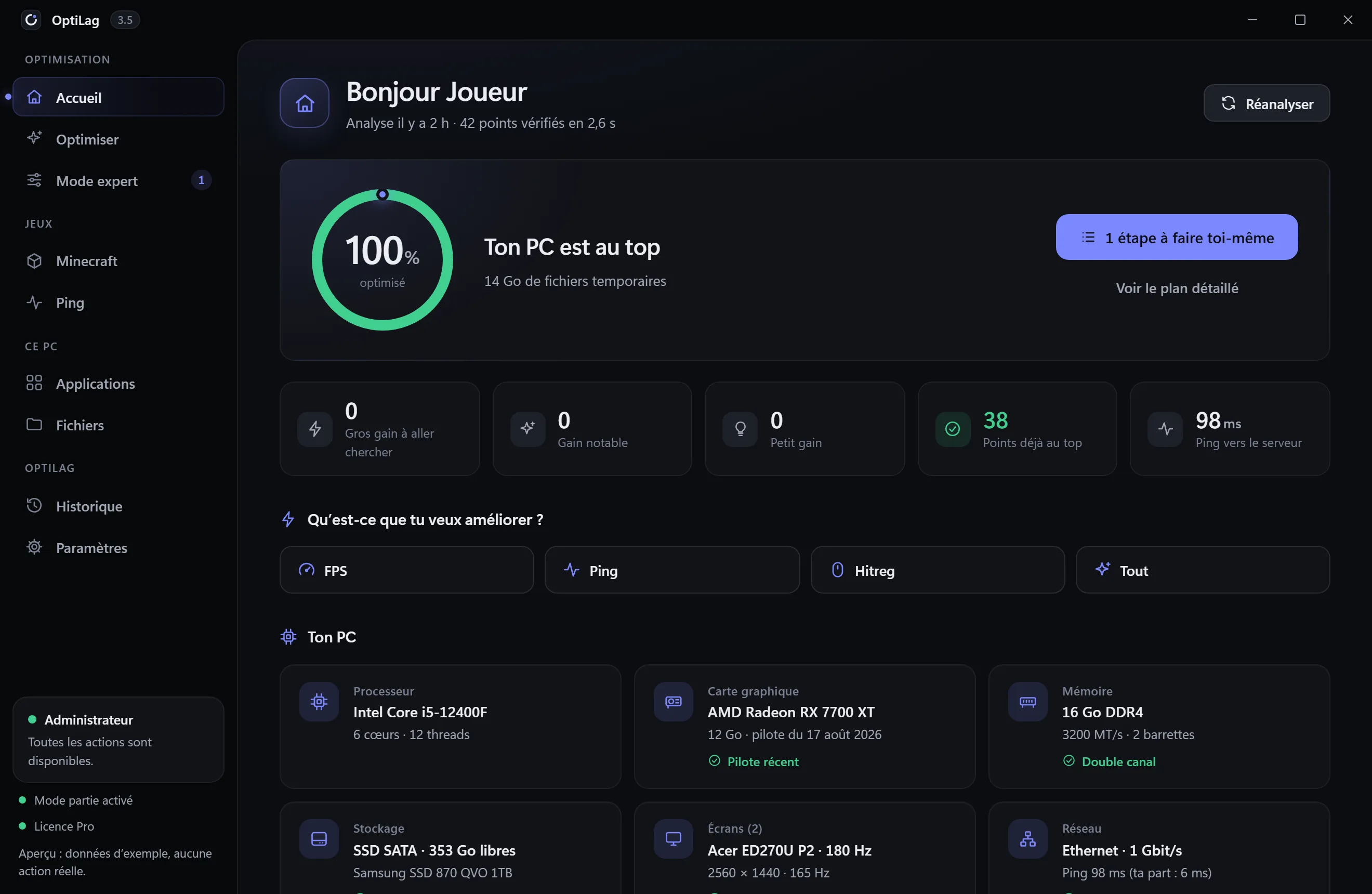This screenshot has height=894, width=1372.
Task: Click the sparkle icon in Gain notable card
Action: coord(527,429)
